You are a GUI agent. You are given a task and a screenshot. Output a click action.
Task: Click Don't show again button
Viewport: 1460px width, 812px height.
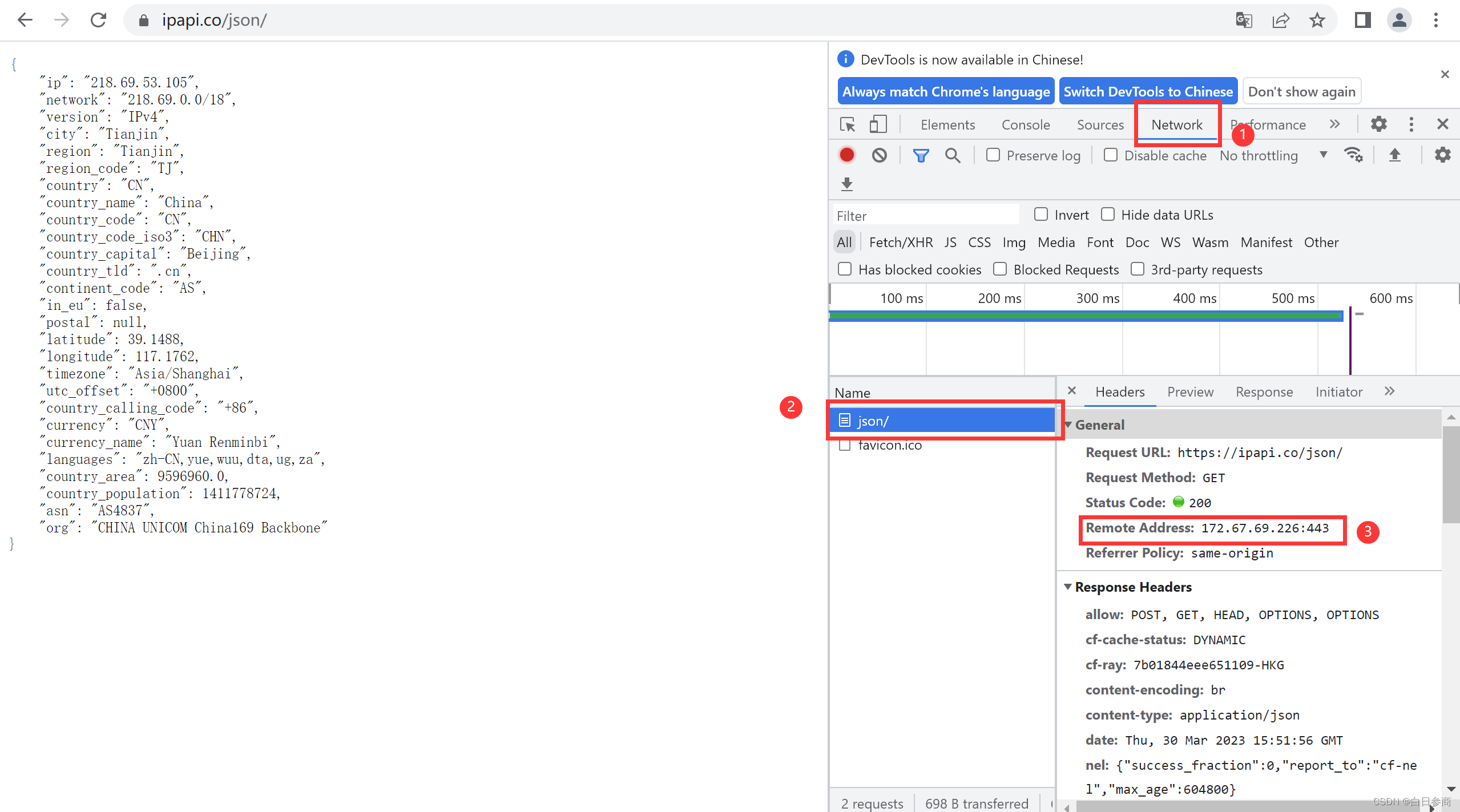coord(1301,91)
